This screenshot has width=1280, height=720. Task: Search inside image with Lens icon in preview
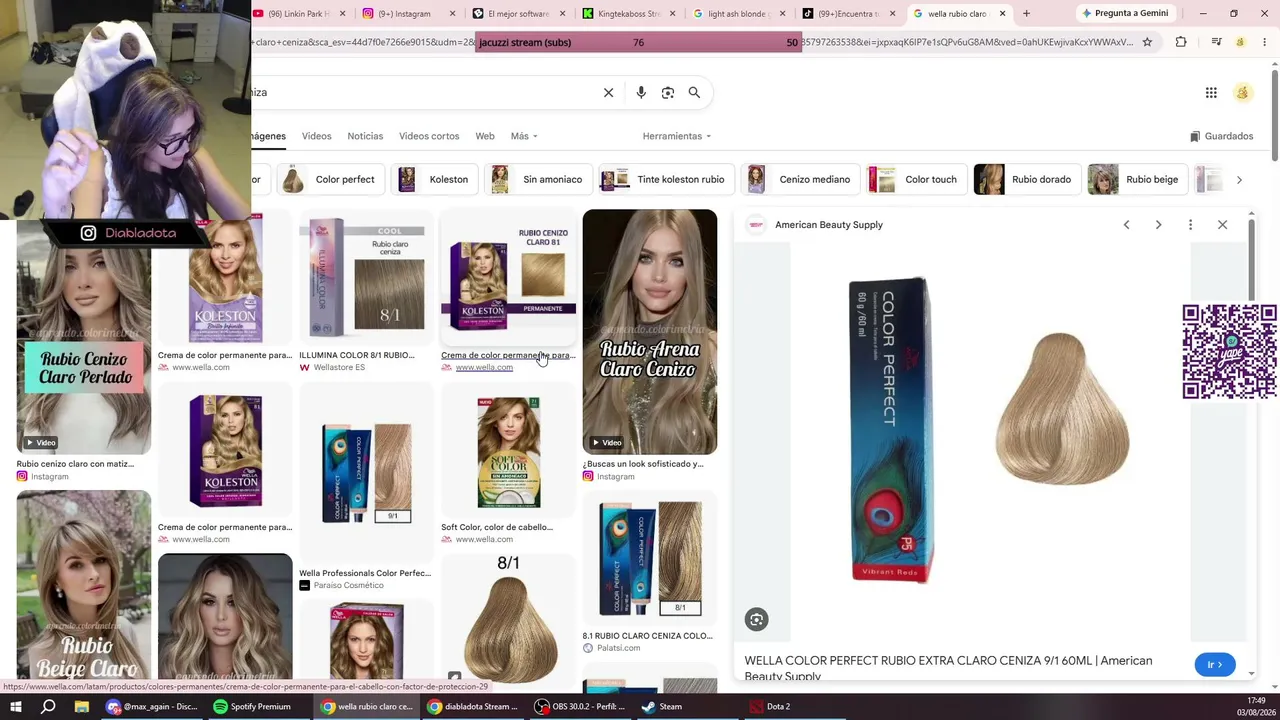pos(756,620)
